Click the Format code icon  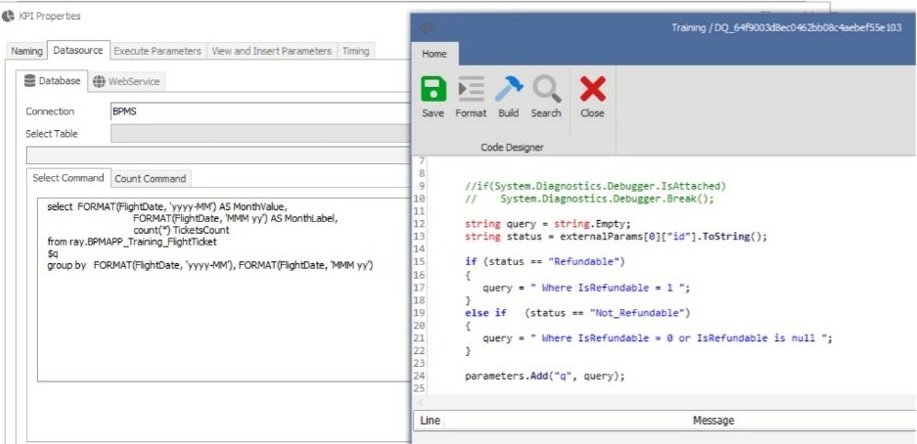pyautogui.click(x=471, y=90)
